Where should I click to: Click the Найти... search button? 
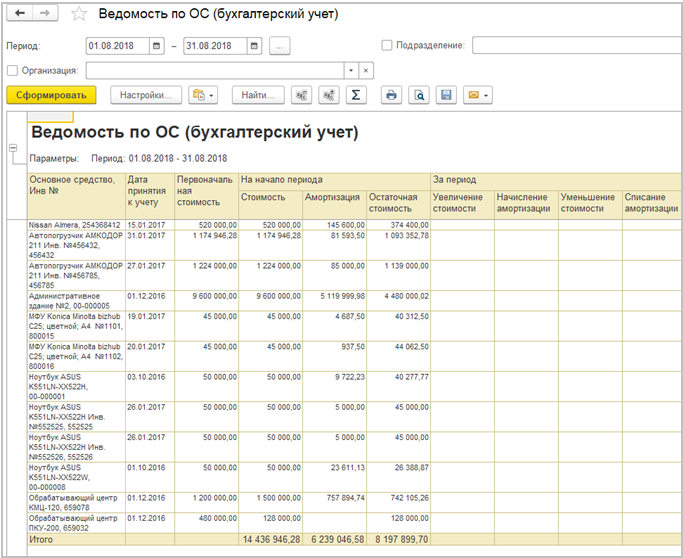258,95
